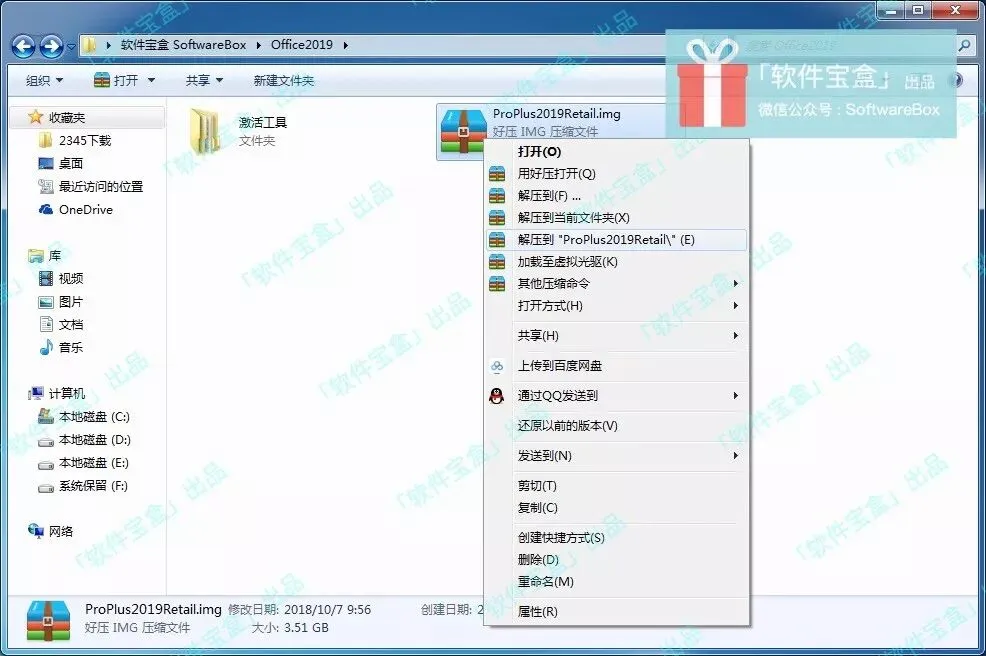Expand 打开方式(H) submenu arrow
Image resolution: width=986 pixels, height=656 pixels.
point(735,306)
